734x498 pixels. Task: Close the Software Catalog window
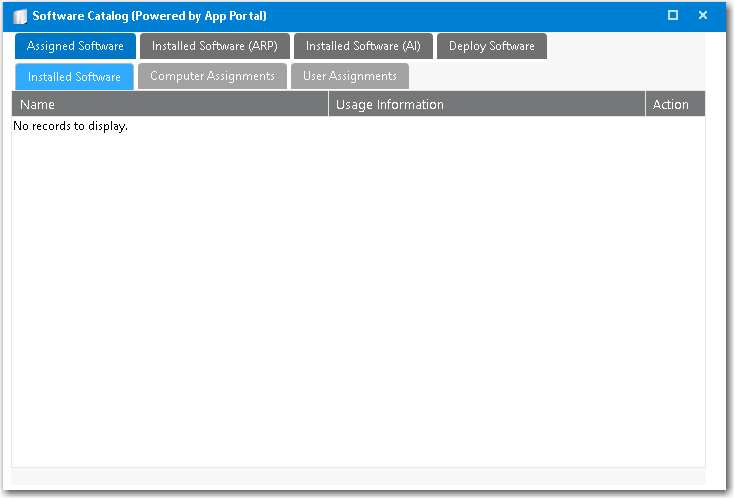[x=703, y=15]
